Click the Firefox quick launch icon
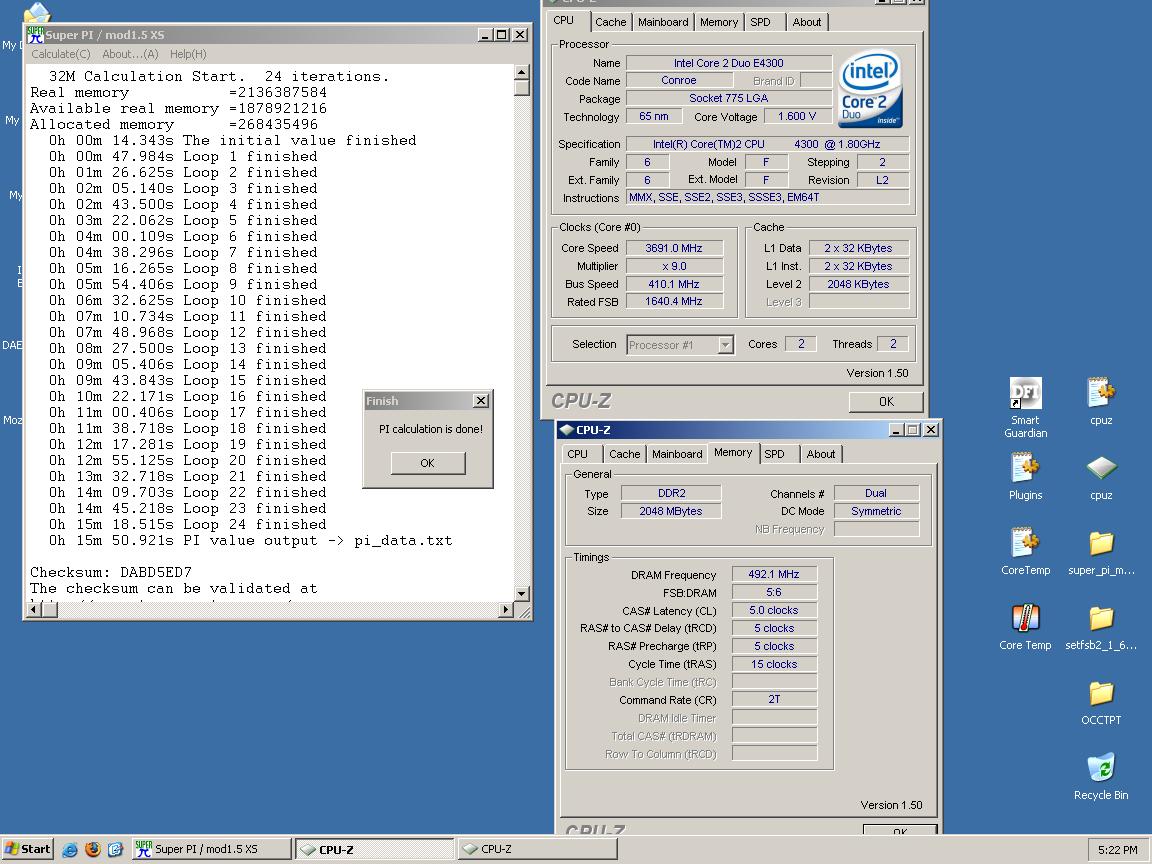Viewport: 1152px width, 864px height. point(93,849)
